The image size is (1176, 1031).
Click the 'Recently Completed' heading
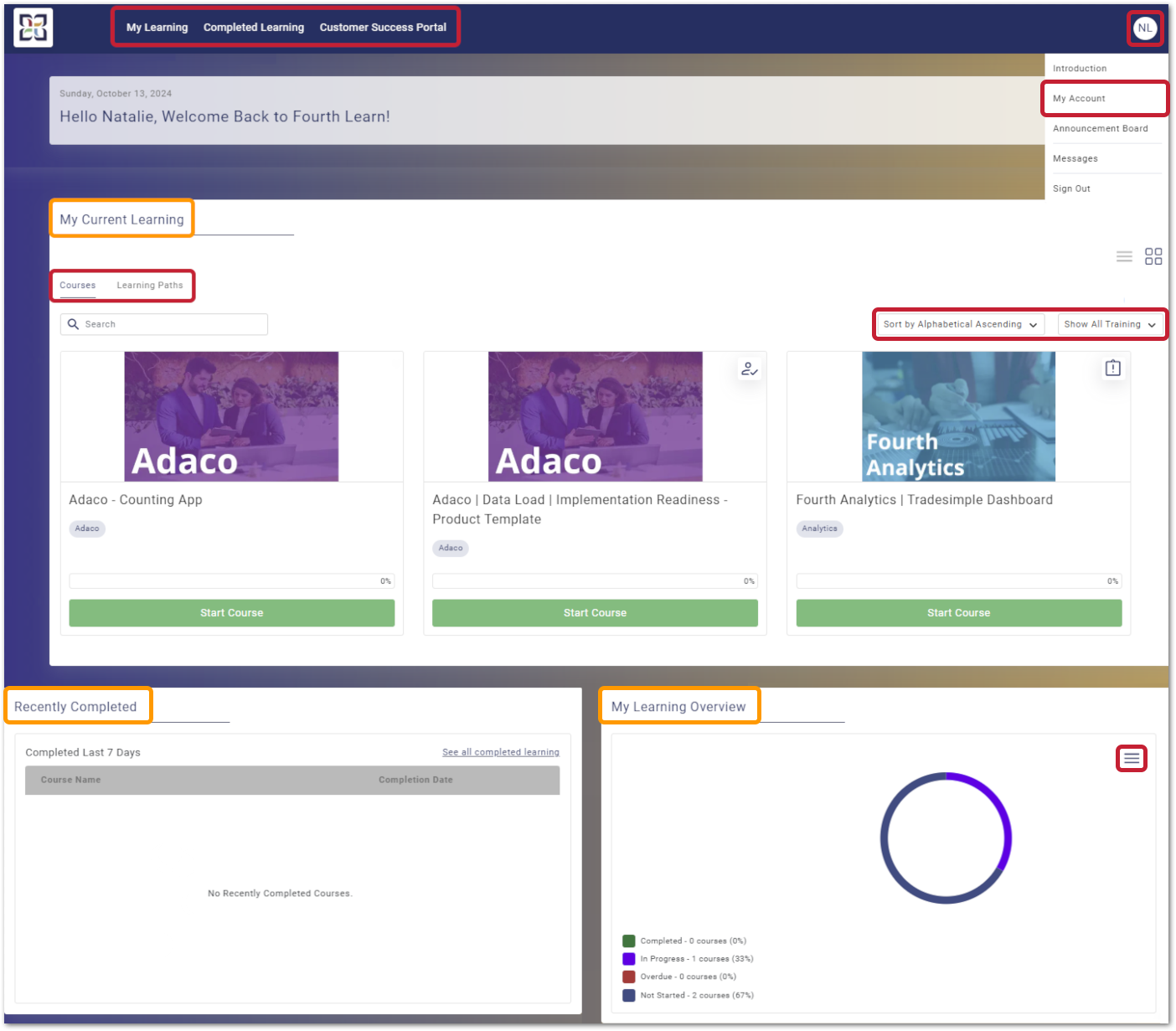click(x=75, y=707)
